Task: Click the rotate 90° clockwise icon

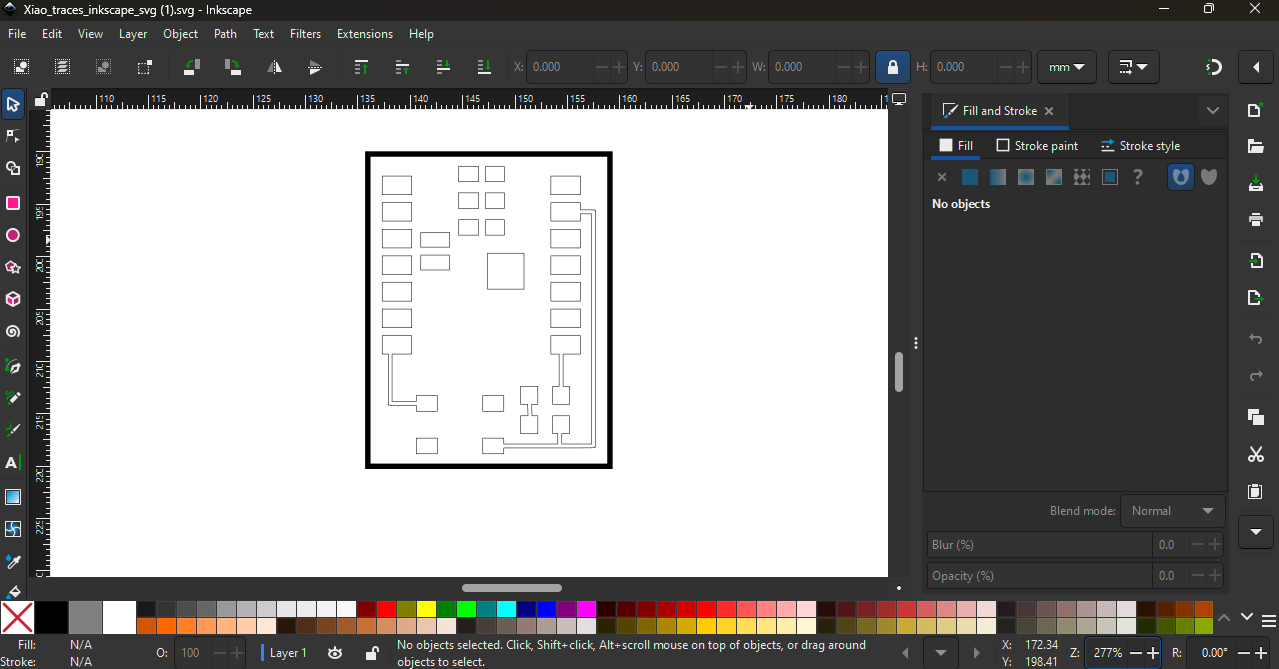Action: [x=233, y=67]
